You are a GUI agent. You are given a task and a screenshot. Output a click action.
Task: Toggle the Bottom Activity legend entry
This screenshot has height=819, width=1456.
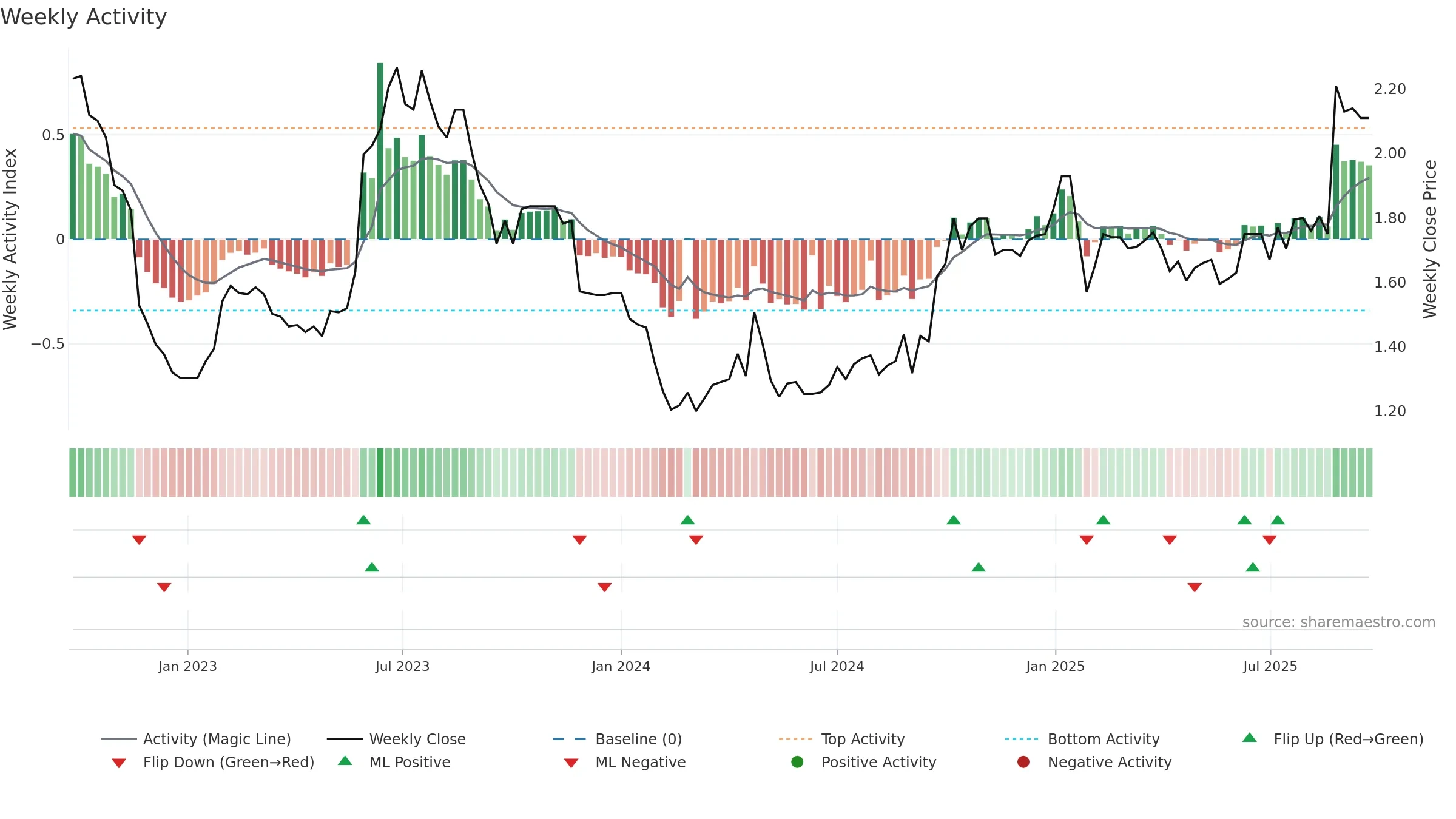click(1082, 739)
